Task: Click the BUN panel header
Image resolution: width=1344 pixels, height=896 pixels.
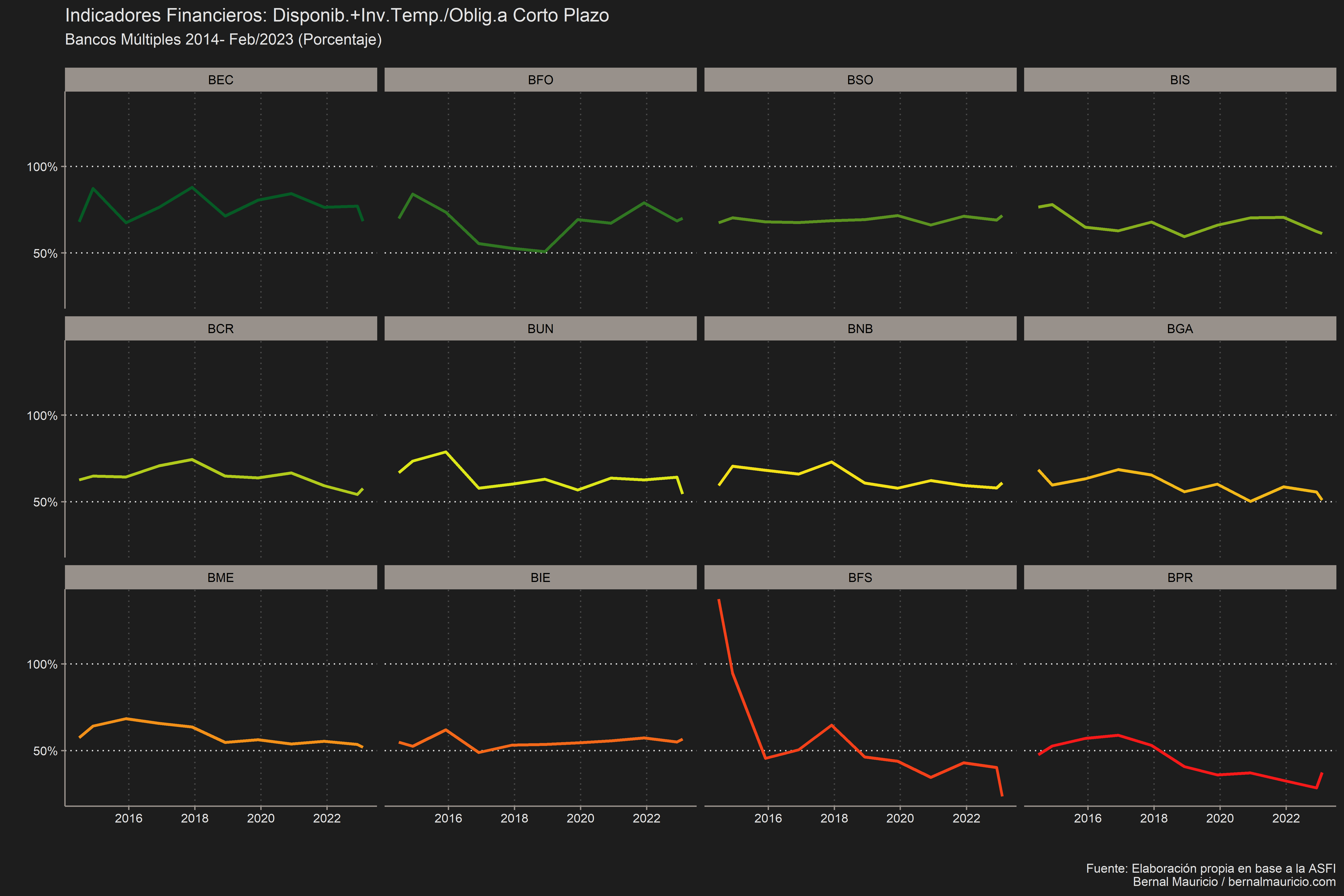Action: 541,329
